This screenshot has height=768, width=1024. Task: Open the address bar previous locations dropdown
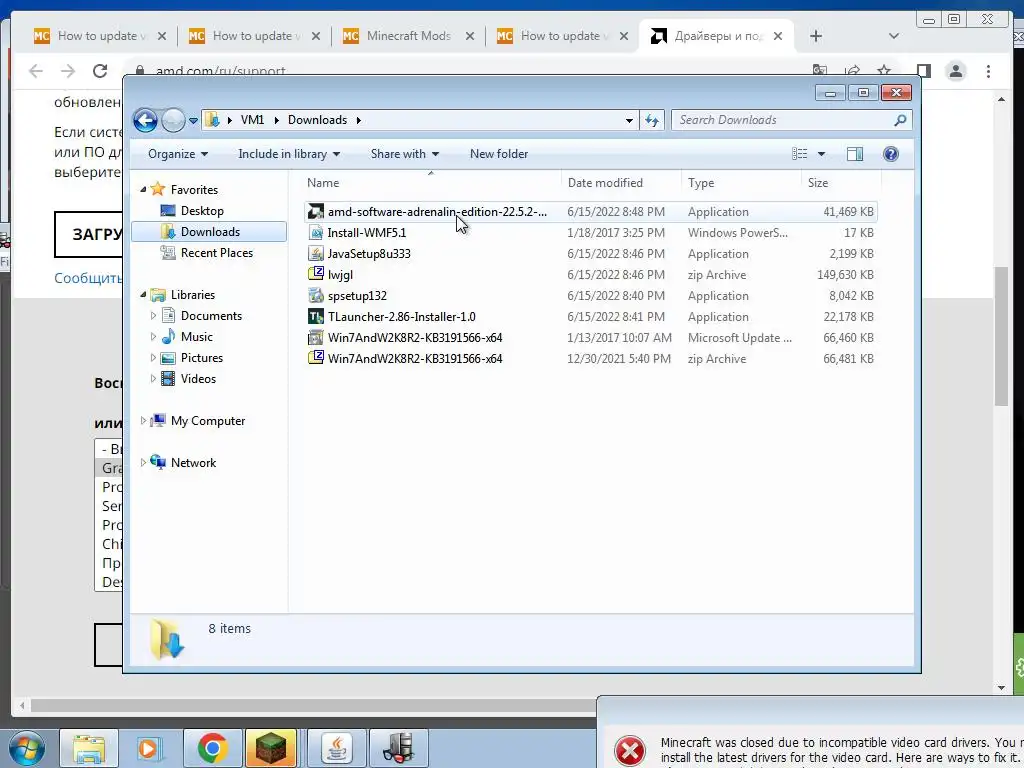(x=629, y=120)
